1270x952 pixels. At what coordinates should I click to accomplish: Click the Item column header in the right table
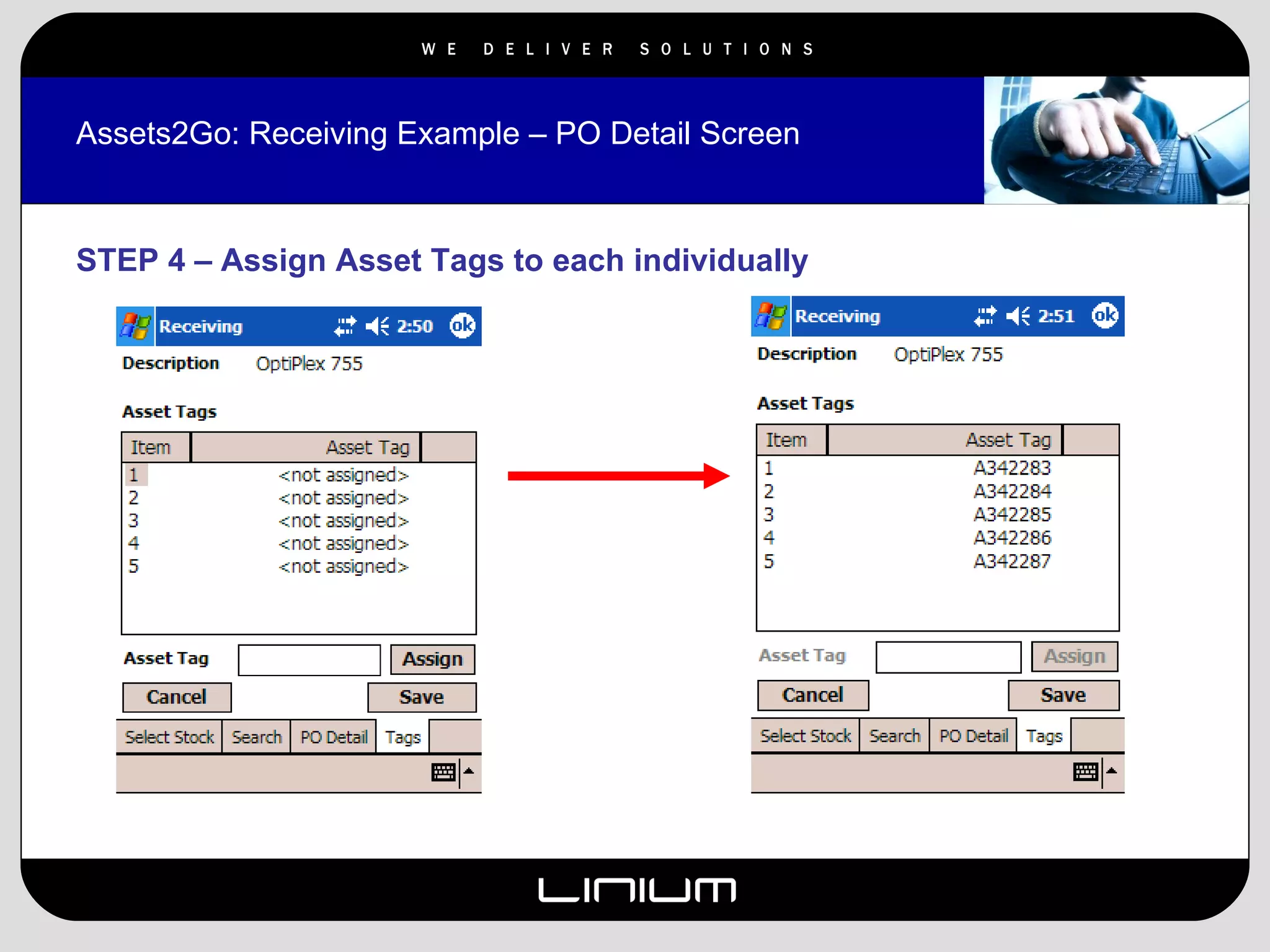click(792, 440)
